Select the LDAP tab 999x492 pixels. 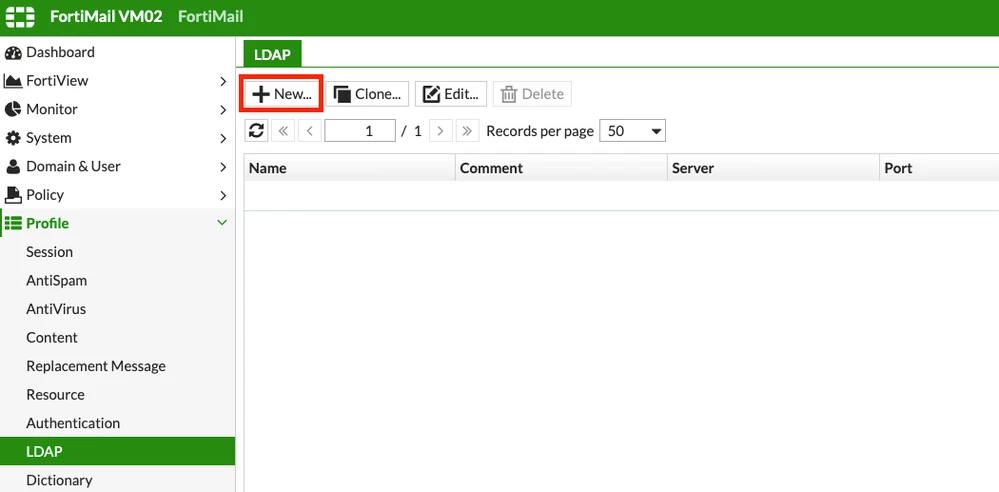273,54
